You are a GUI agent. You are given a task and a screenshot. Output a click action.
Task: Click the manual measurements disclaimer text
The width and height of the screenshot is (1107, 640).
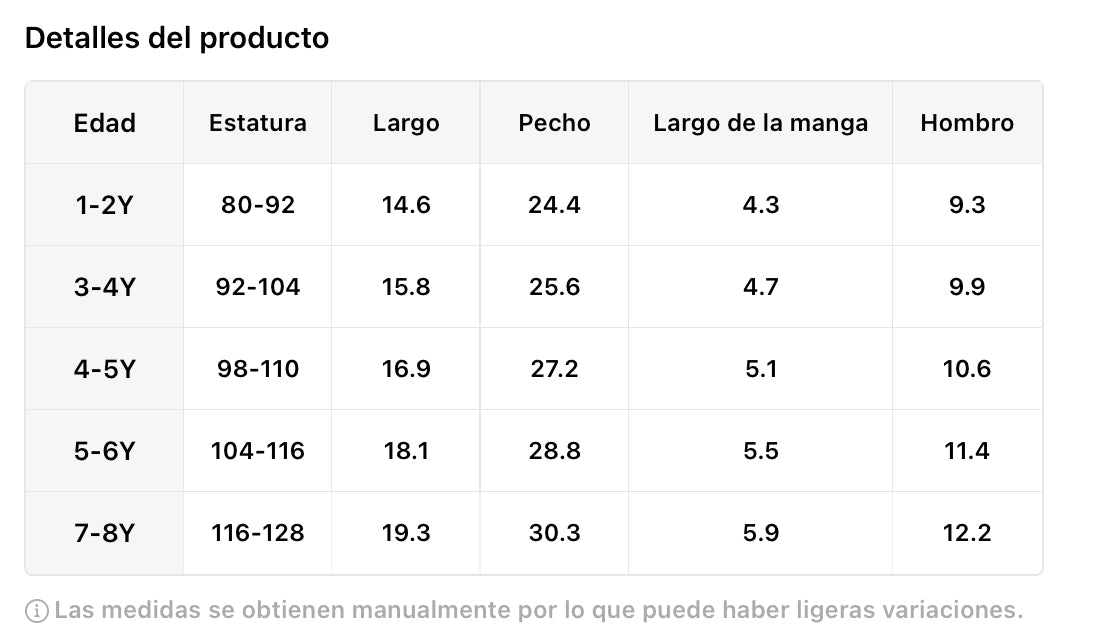[538, 610]
